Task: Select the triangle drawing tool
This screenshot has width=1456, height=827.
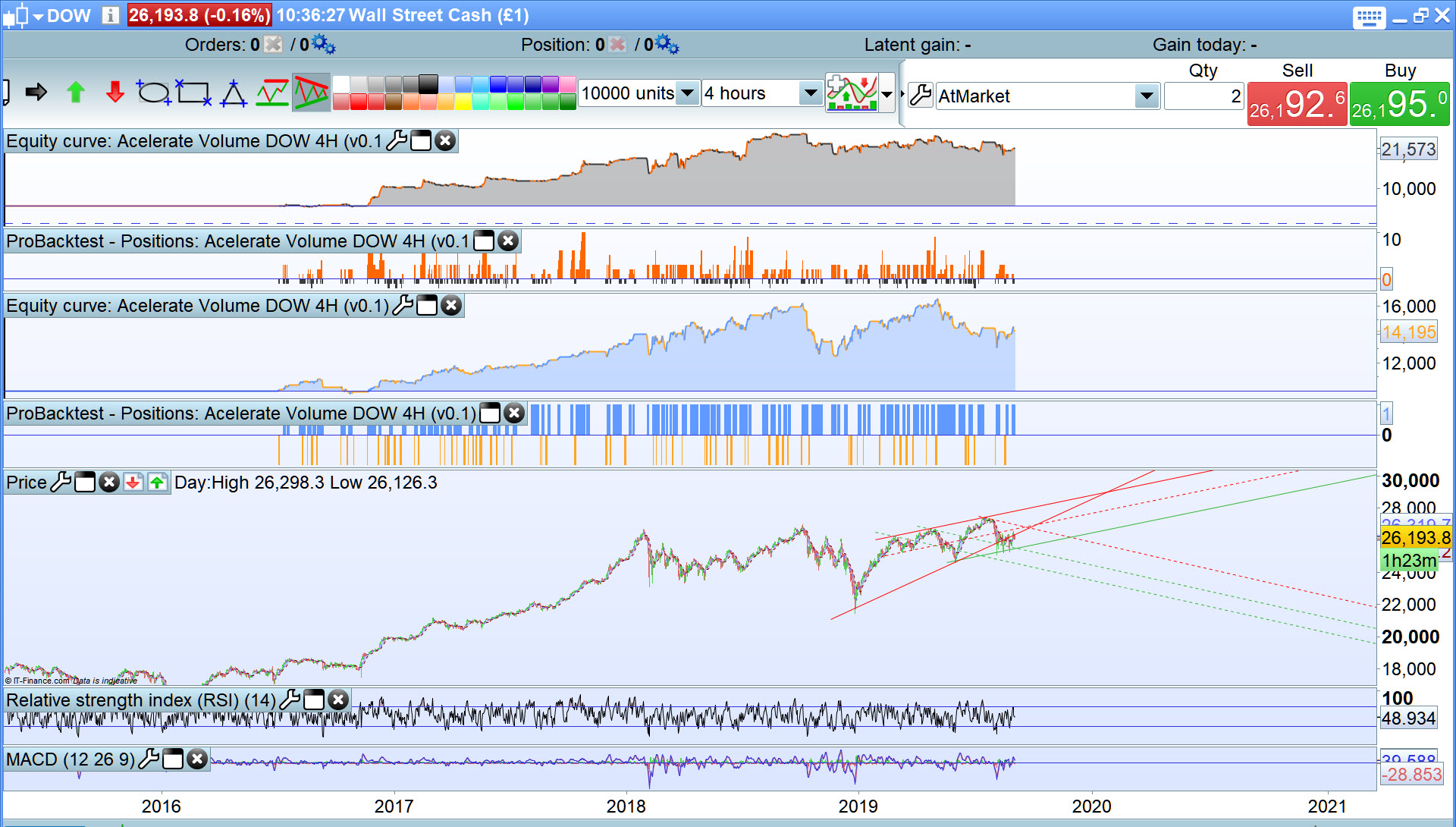Action: pyautogui.click(x=233, y=93)
